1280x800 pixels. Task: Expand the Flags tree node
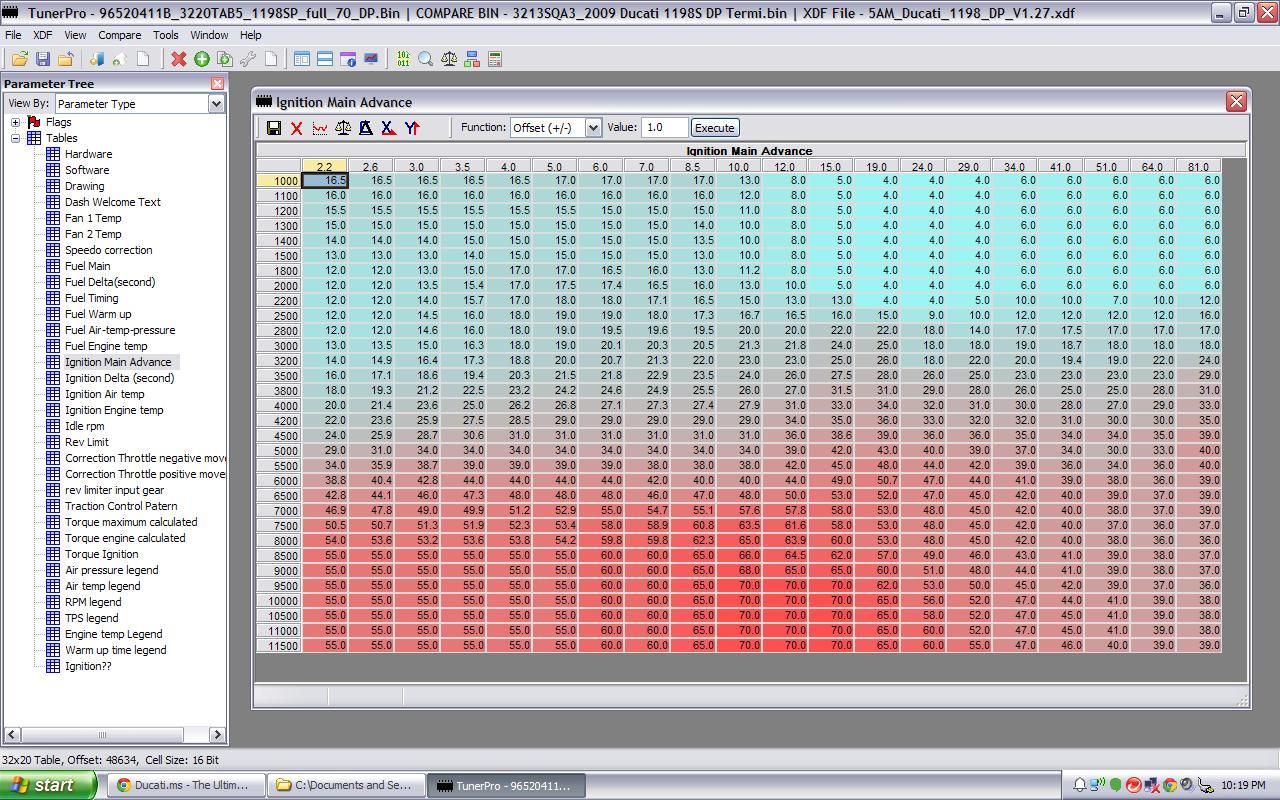pos(16,122)
